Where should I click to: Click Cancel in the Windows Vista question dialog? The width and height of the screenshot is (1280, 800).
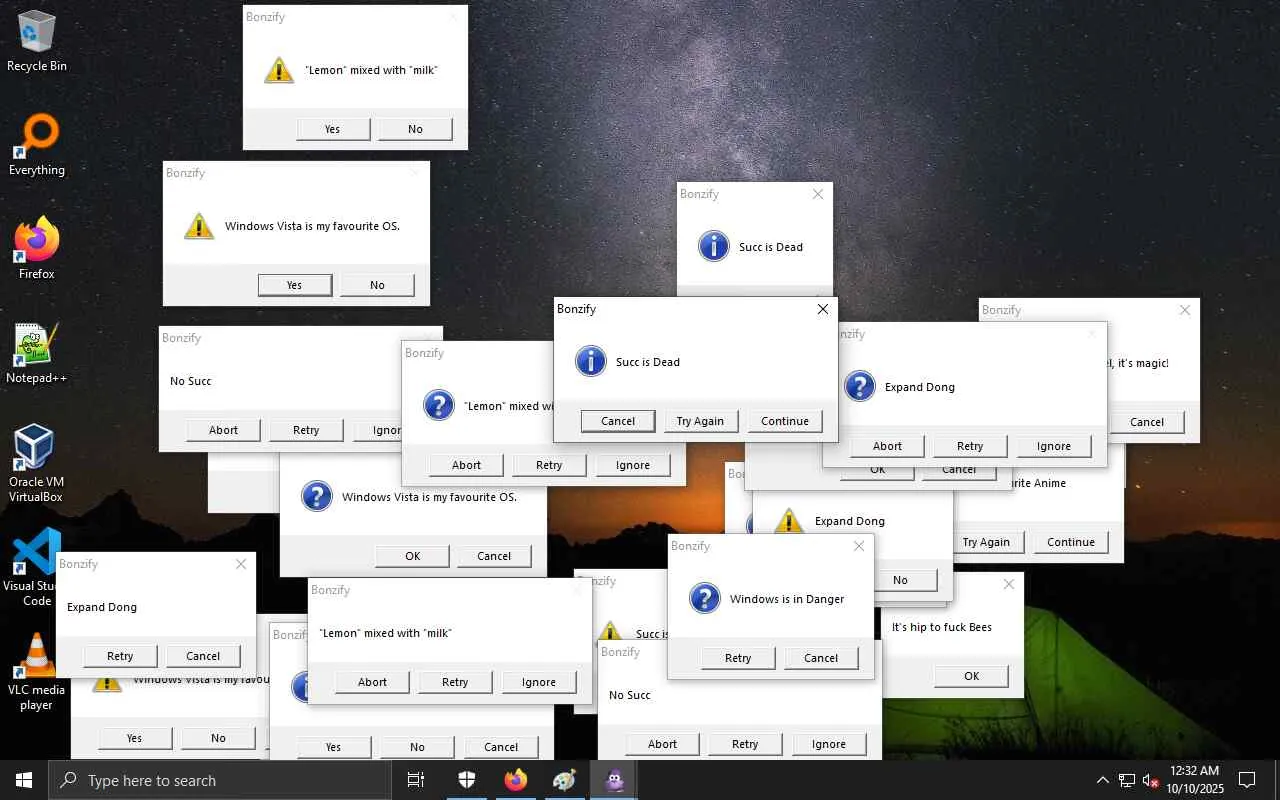(x=494, y=556)
